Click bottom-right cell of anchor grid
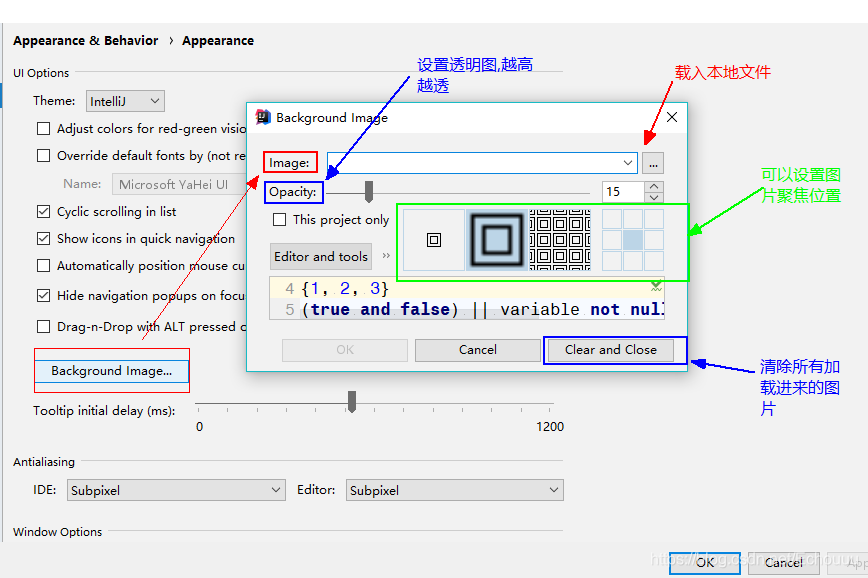 click(654, 261)
